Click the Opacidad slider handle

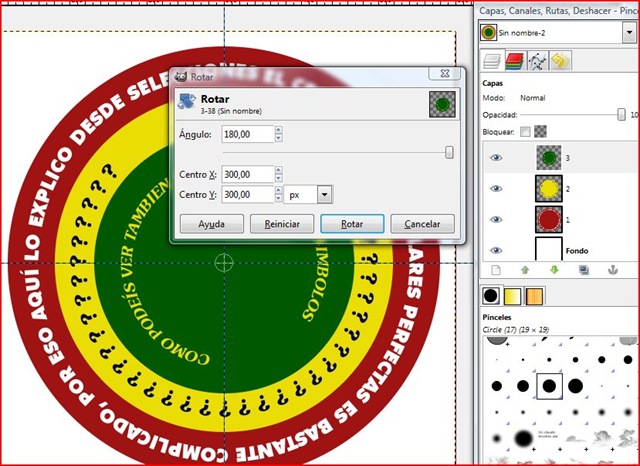click(621, 115)
